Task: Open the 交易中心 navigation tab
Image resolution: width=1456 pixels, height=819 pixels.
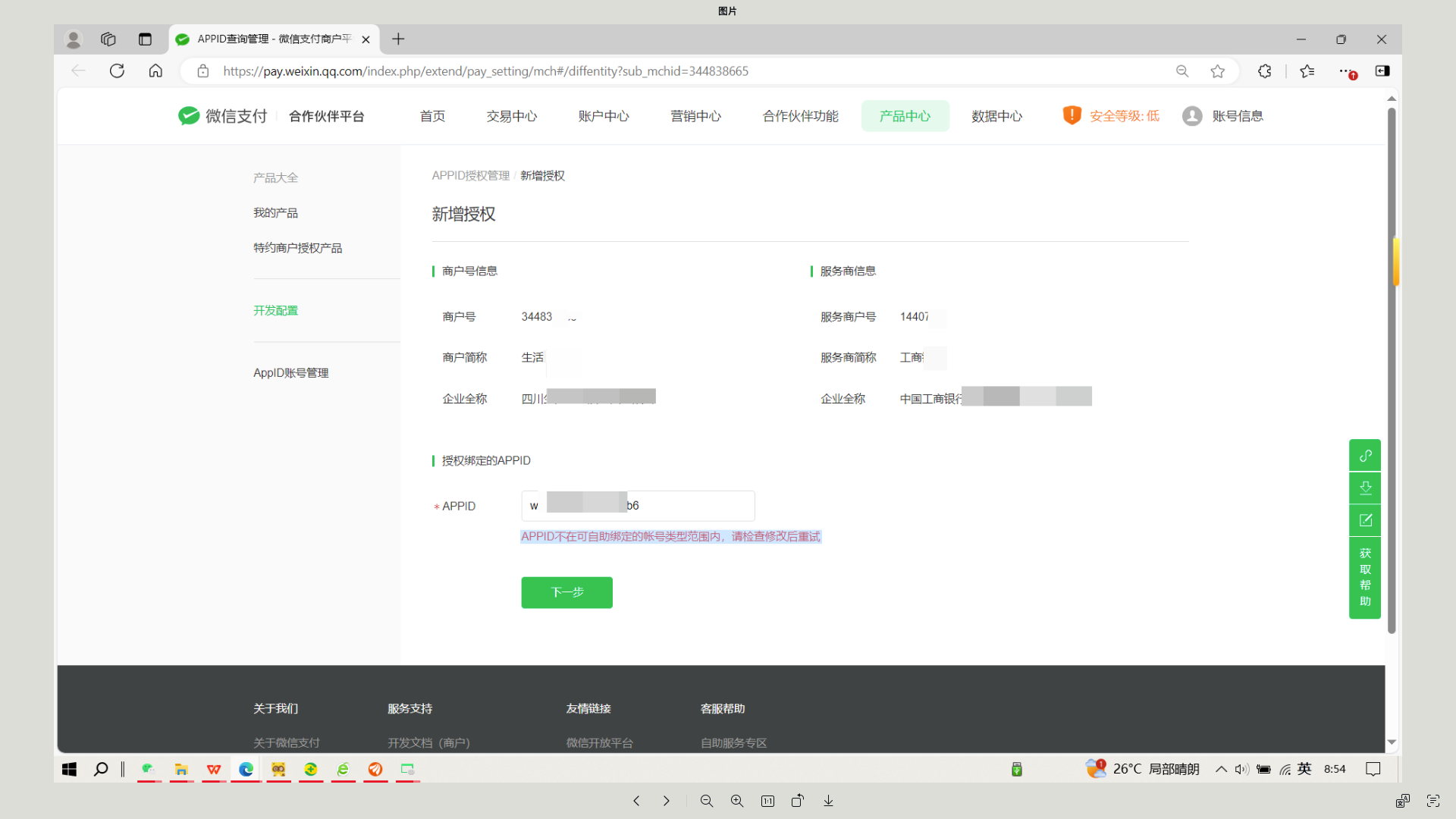Action: (x=512, y=116)
